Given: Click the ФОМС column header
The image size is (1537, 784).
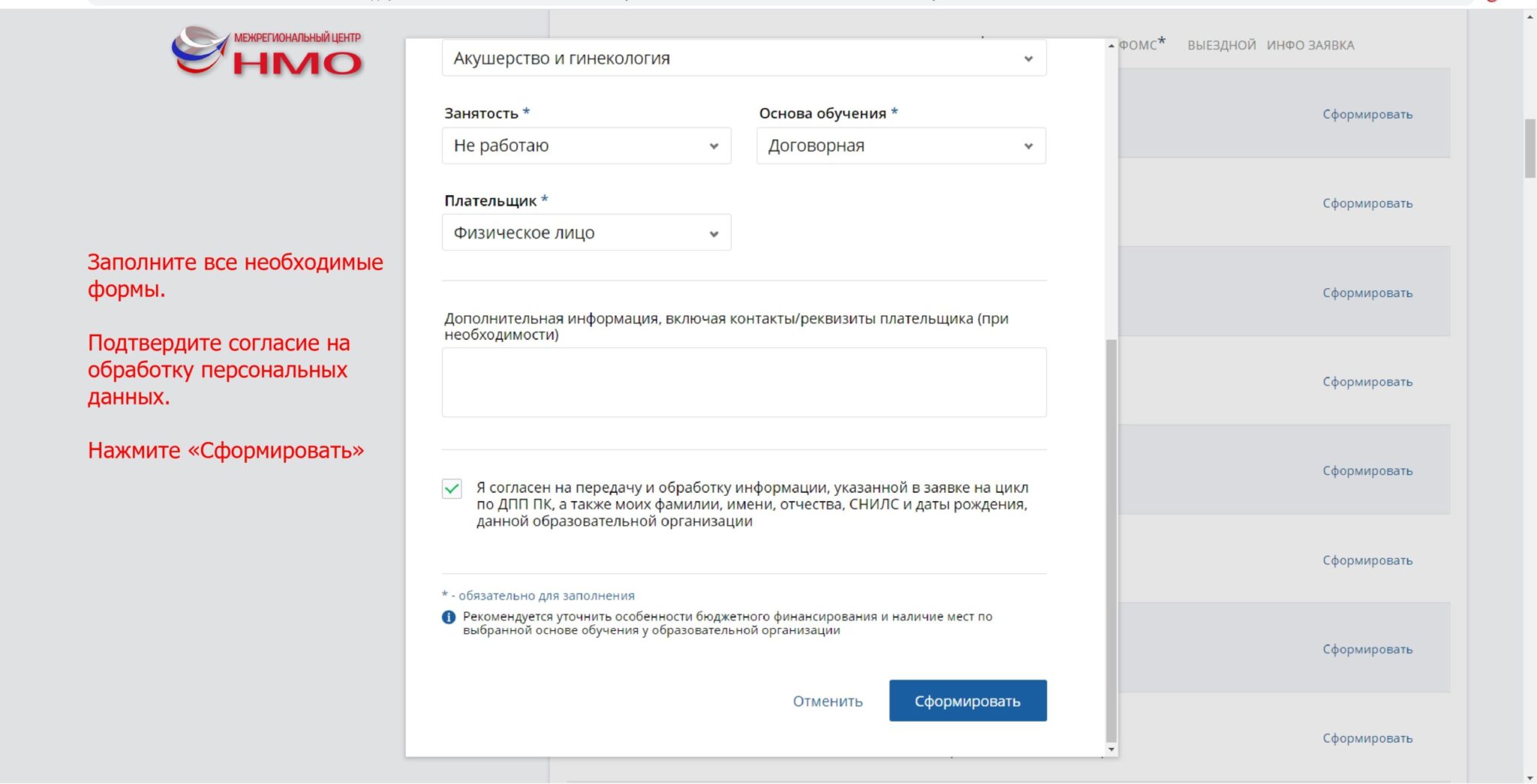Looking at the screenshot, I should point(1141,44).
